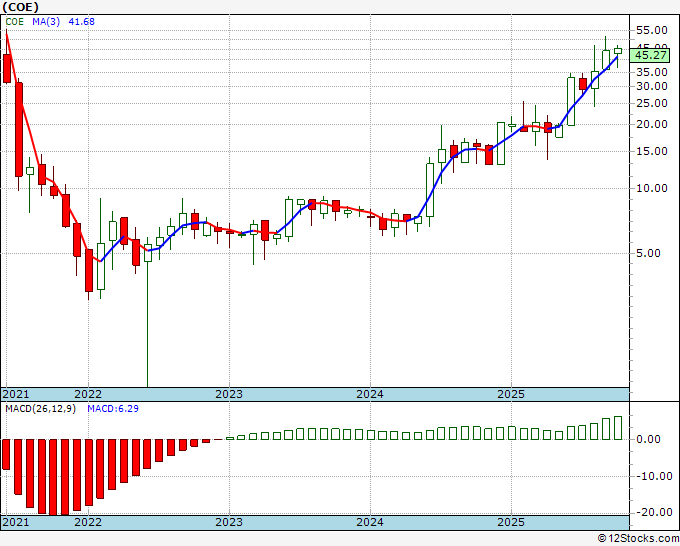Click the 10.00 price axis label

point(651,188)
